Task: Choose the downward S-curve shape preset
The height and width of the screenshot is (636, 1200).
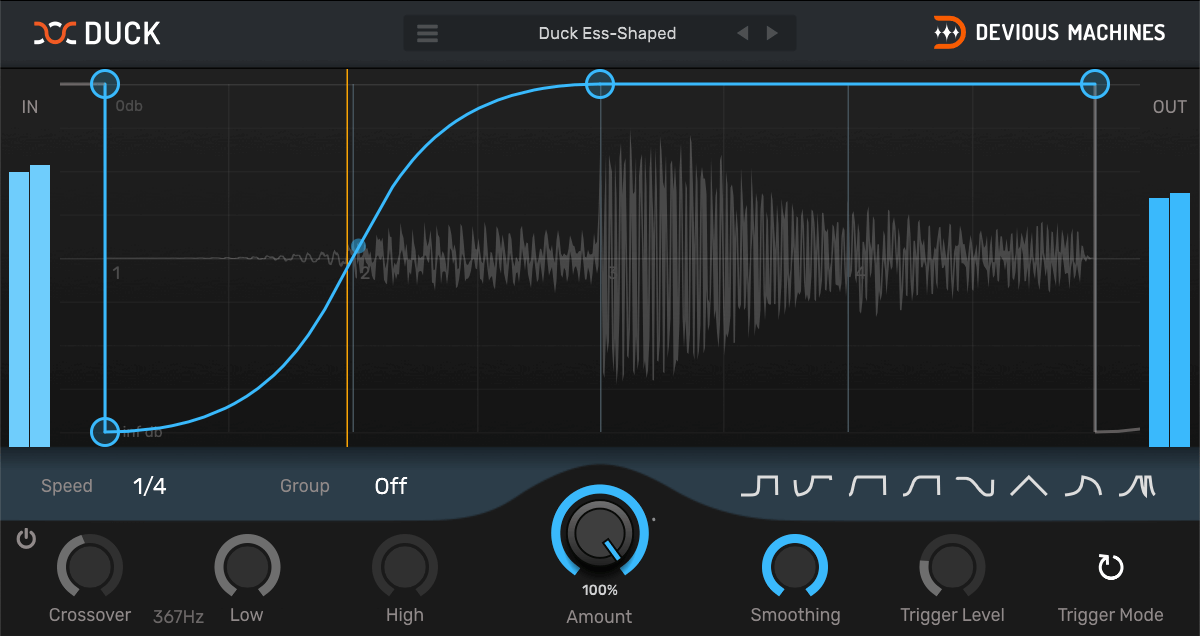Action: coord(974,486)
